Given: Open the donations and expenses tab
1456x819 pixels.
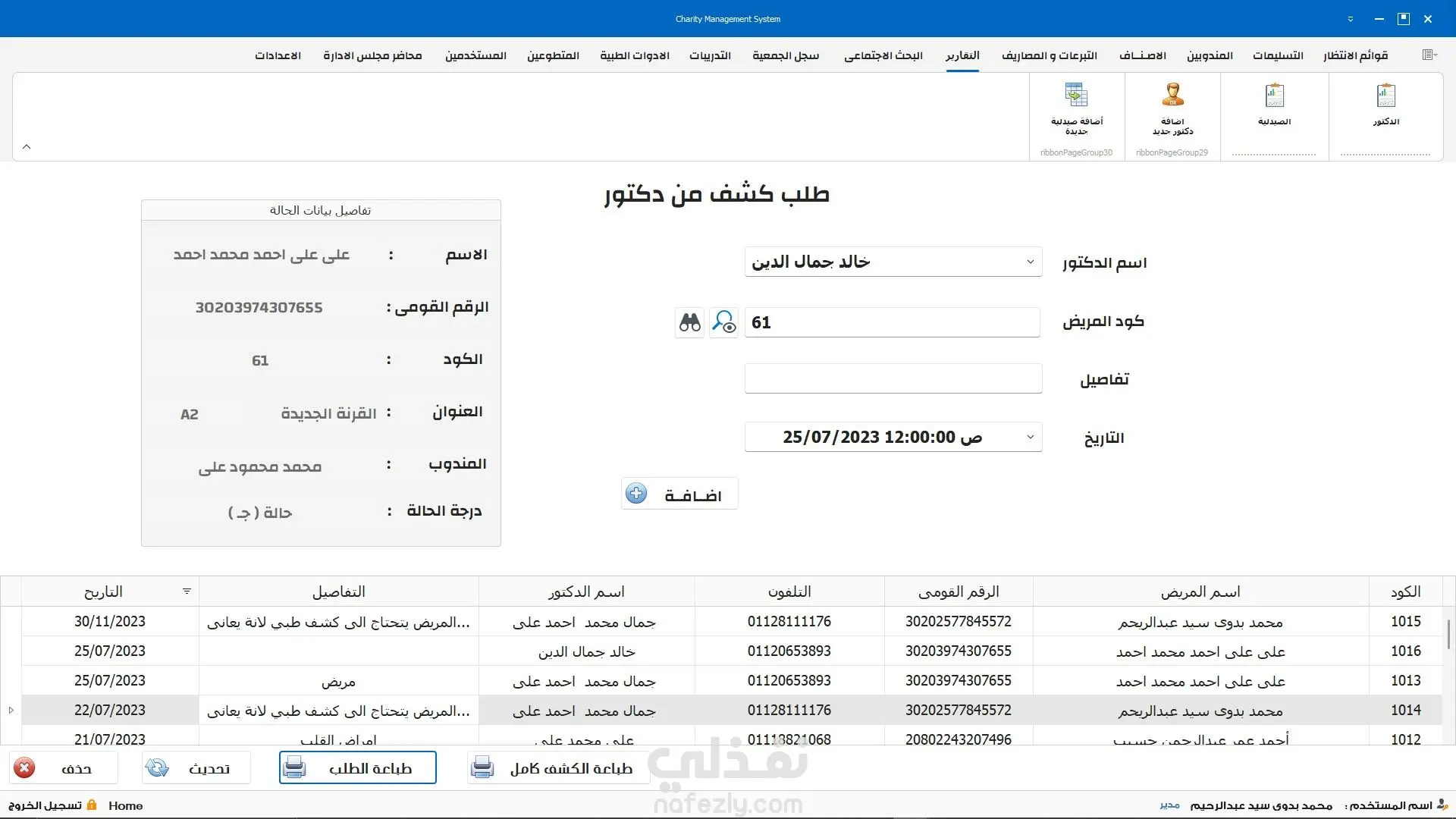Looking at the screenshot, I should point(1049,55).
